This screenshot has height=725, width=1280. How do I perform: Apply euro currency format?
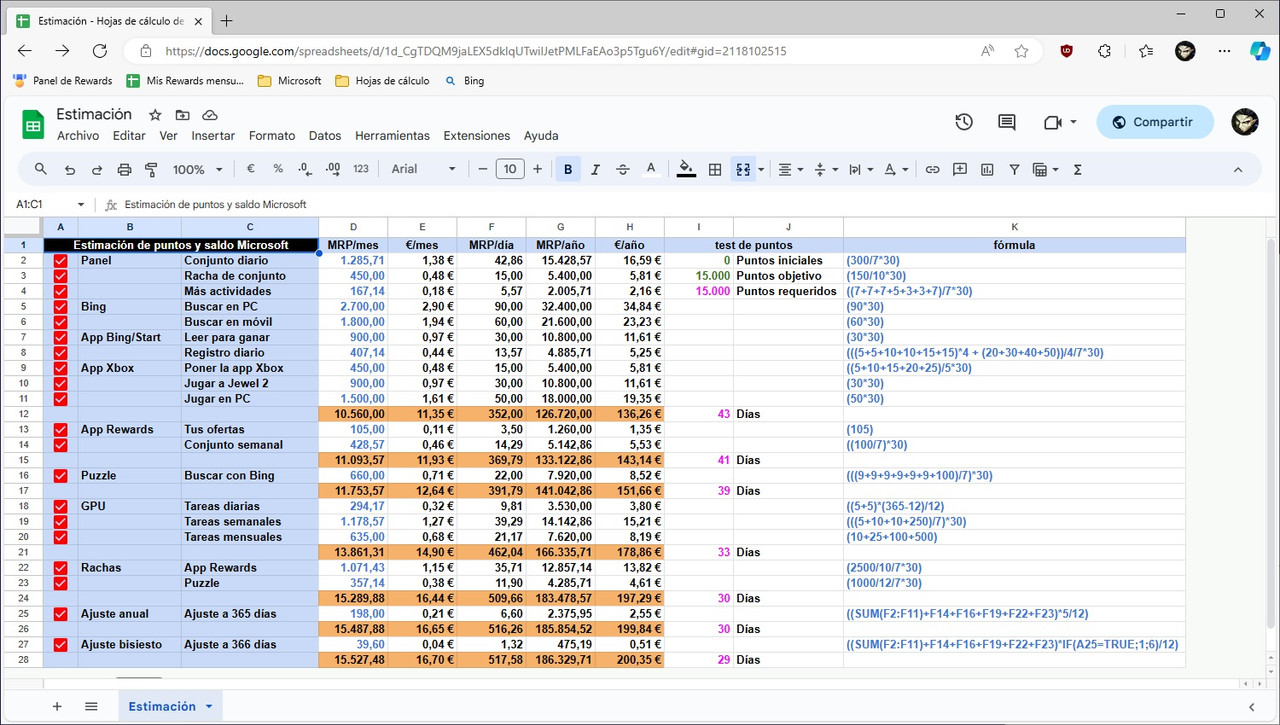point(250,169)
